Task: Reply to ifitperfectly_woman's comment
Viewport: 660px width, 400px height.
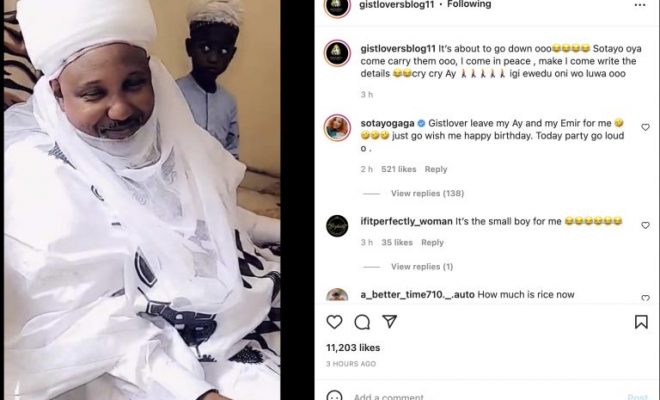Action: 432,243
